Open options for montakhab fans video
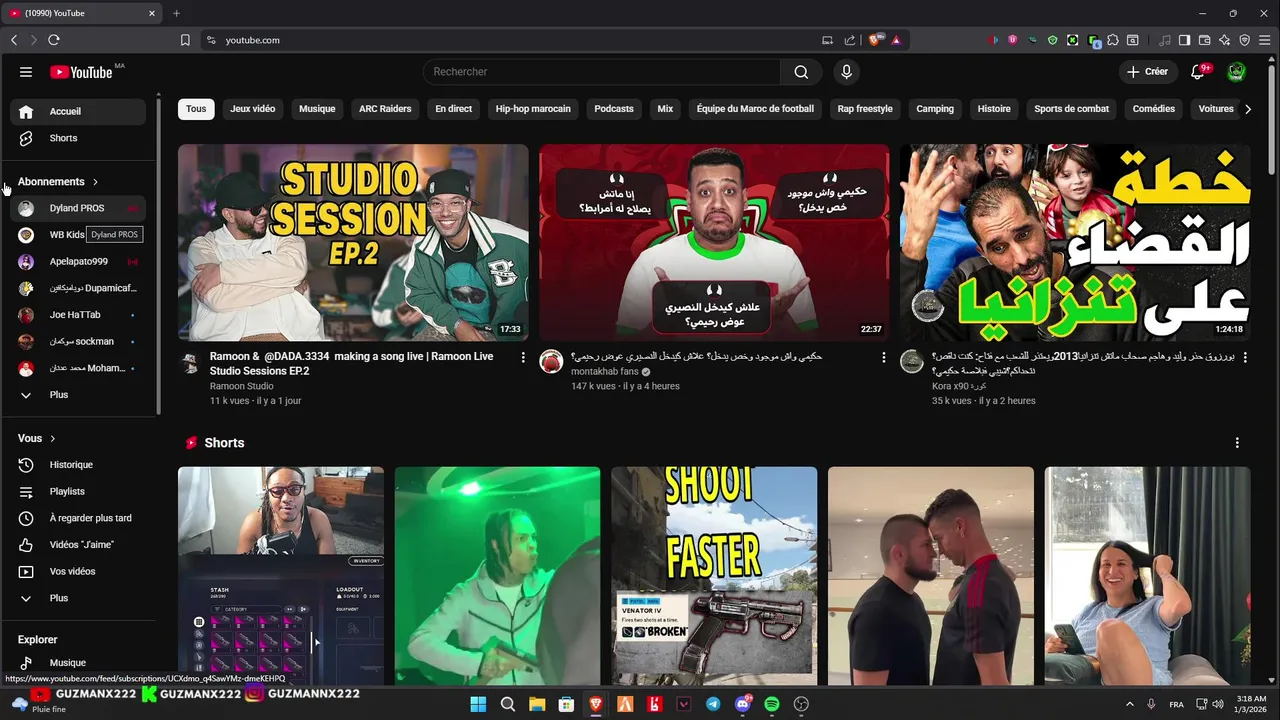Viewport: 1280px width, 720px height. tap(883, 357)
